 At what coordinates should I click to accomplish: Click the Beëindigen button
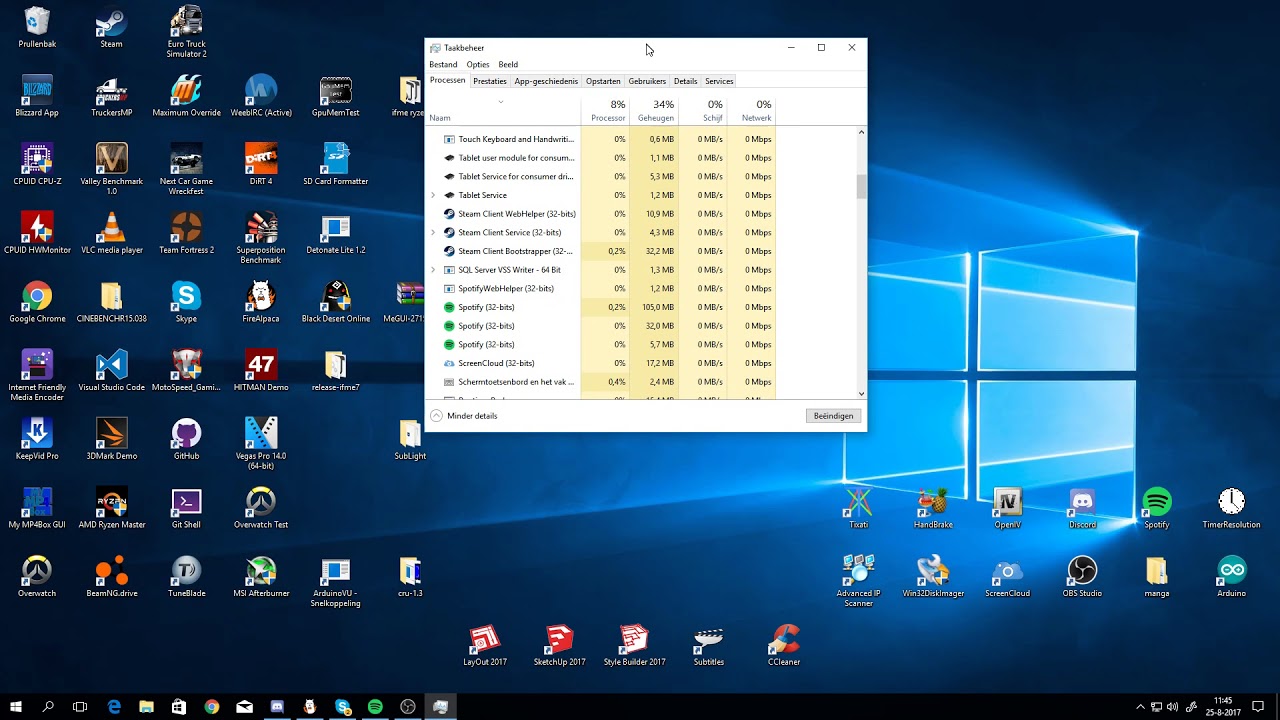point(833,416)
